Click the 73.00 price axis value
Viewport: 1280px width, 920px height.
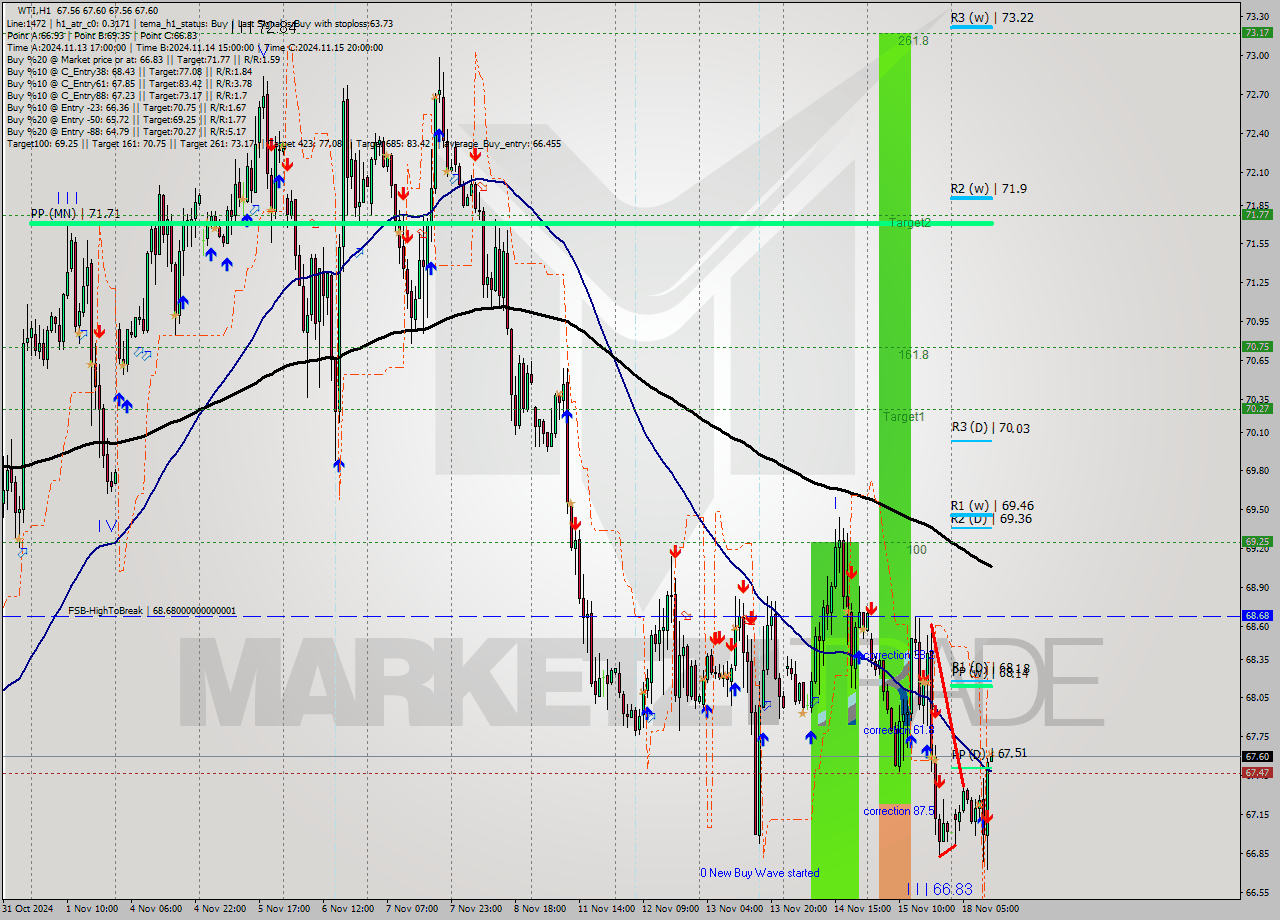point(1257,56)
